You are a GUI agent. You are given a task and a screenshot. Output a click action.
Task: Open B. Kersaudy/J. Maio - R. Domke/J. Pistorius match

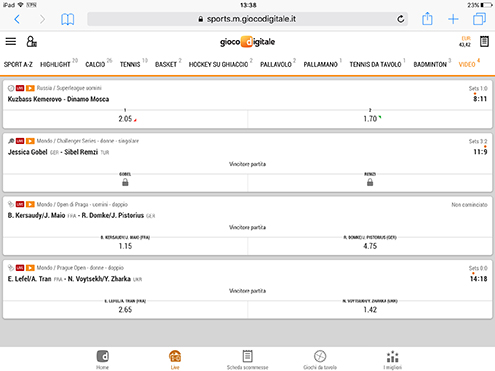(81, 215)
